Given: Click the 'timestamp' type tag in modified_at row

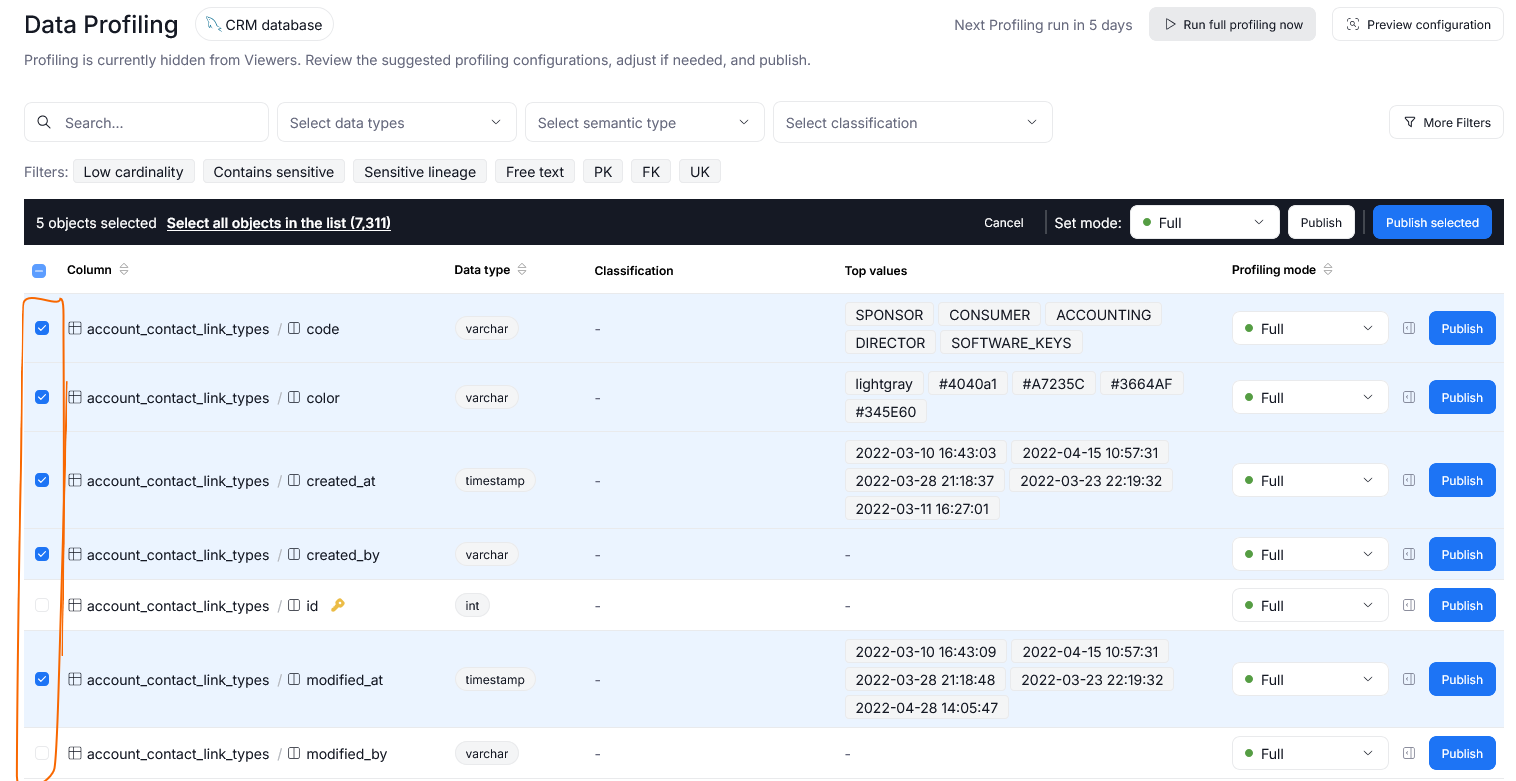Looking at the screenshot, I should (x=495, y=679).
